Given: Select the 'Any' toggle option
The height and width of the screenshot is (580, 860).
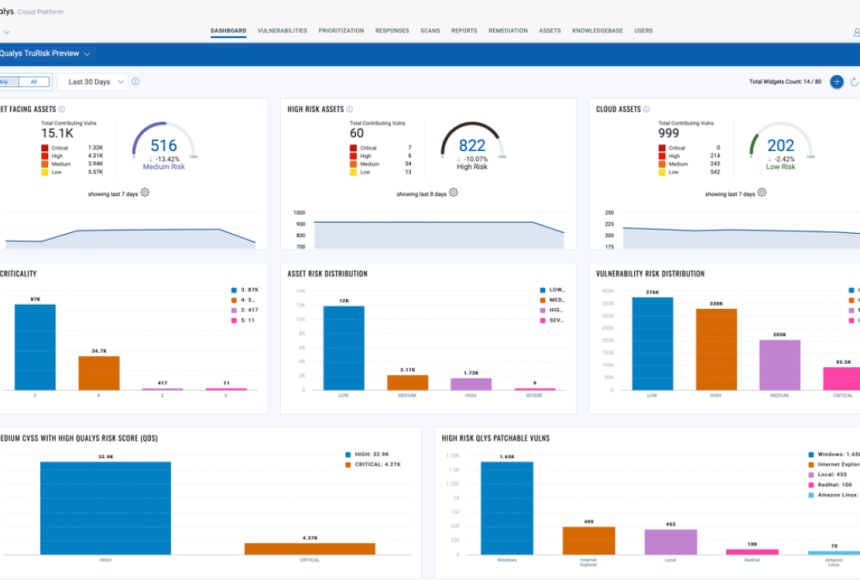Looking at the screenshot, I should click(6, 82).
